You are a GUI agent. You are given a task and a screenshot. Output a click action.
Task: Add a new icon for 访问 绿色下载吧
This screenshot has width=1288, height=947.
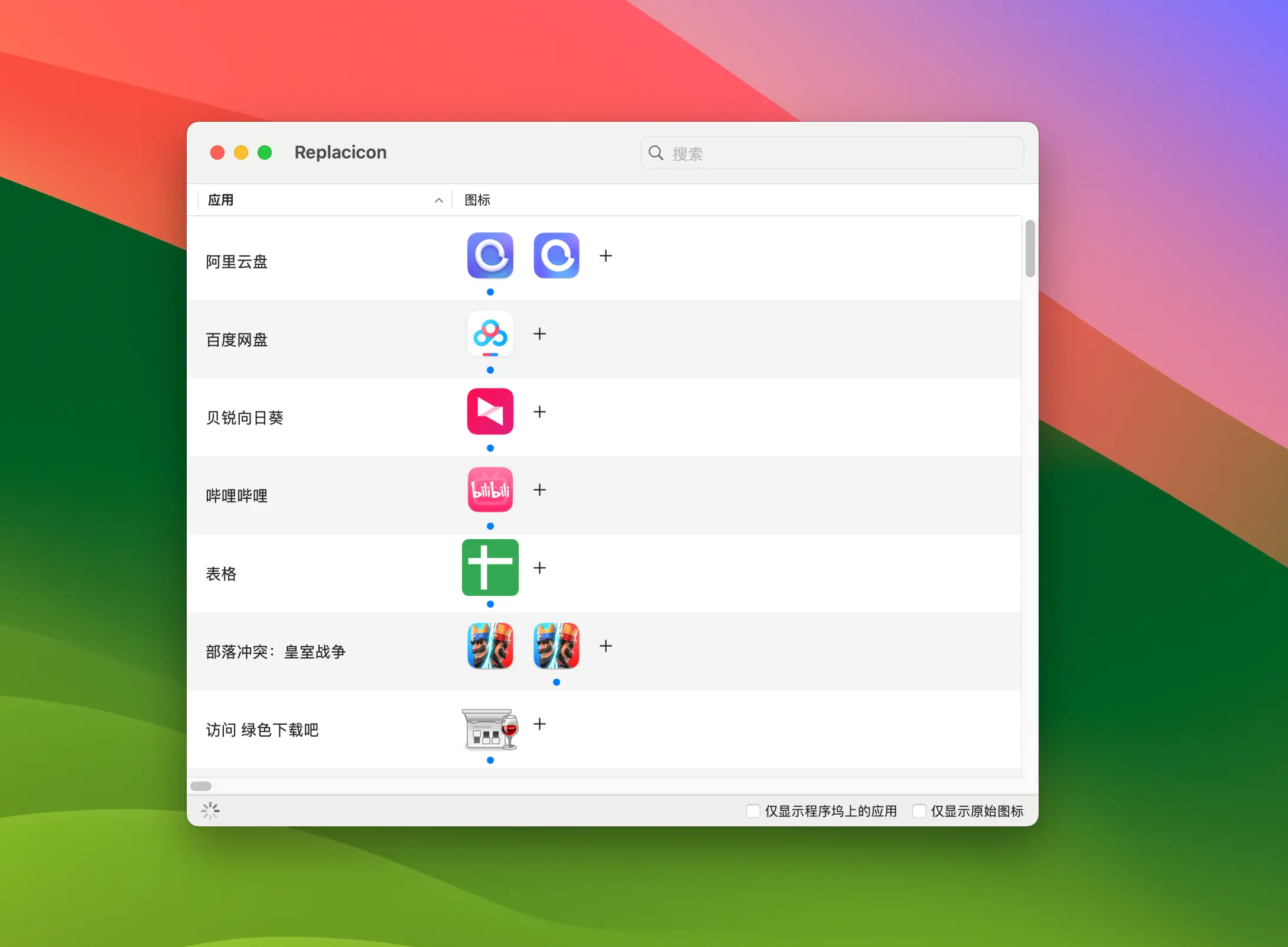coord(539,724)
